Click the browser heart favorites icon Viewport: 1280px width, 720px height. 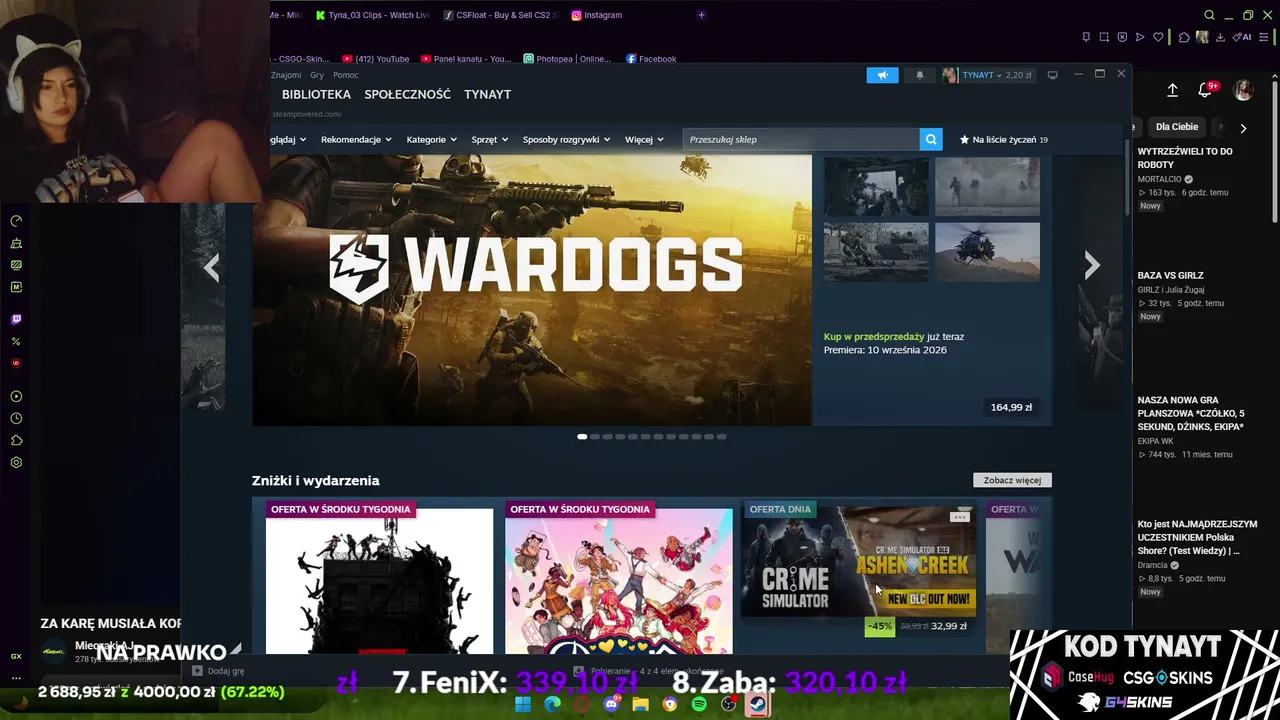(x=1158, y=37)
